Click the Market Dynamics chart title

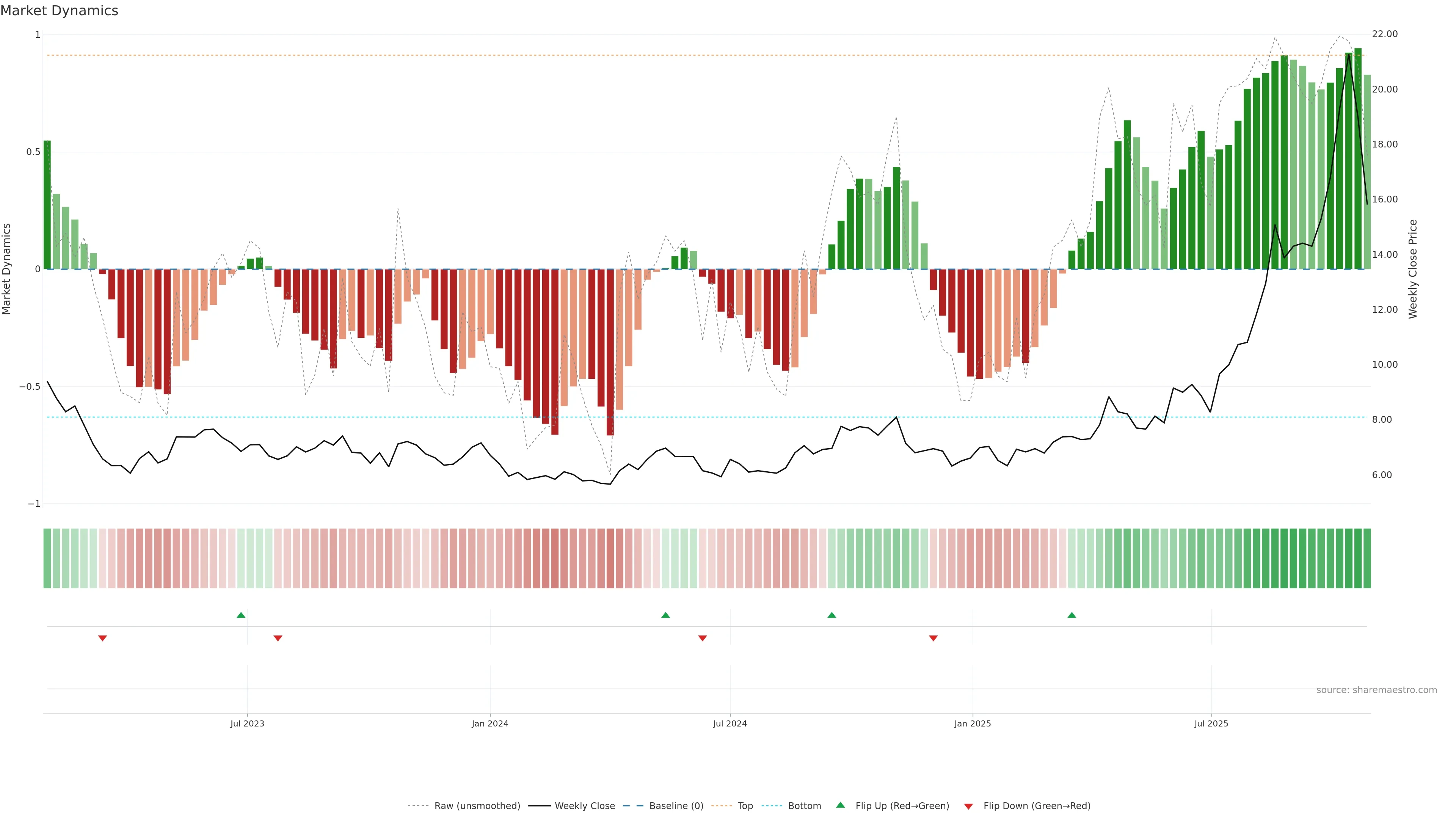tap(60, 11)
